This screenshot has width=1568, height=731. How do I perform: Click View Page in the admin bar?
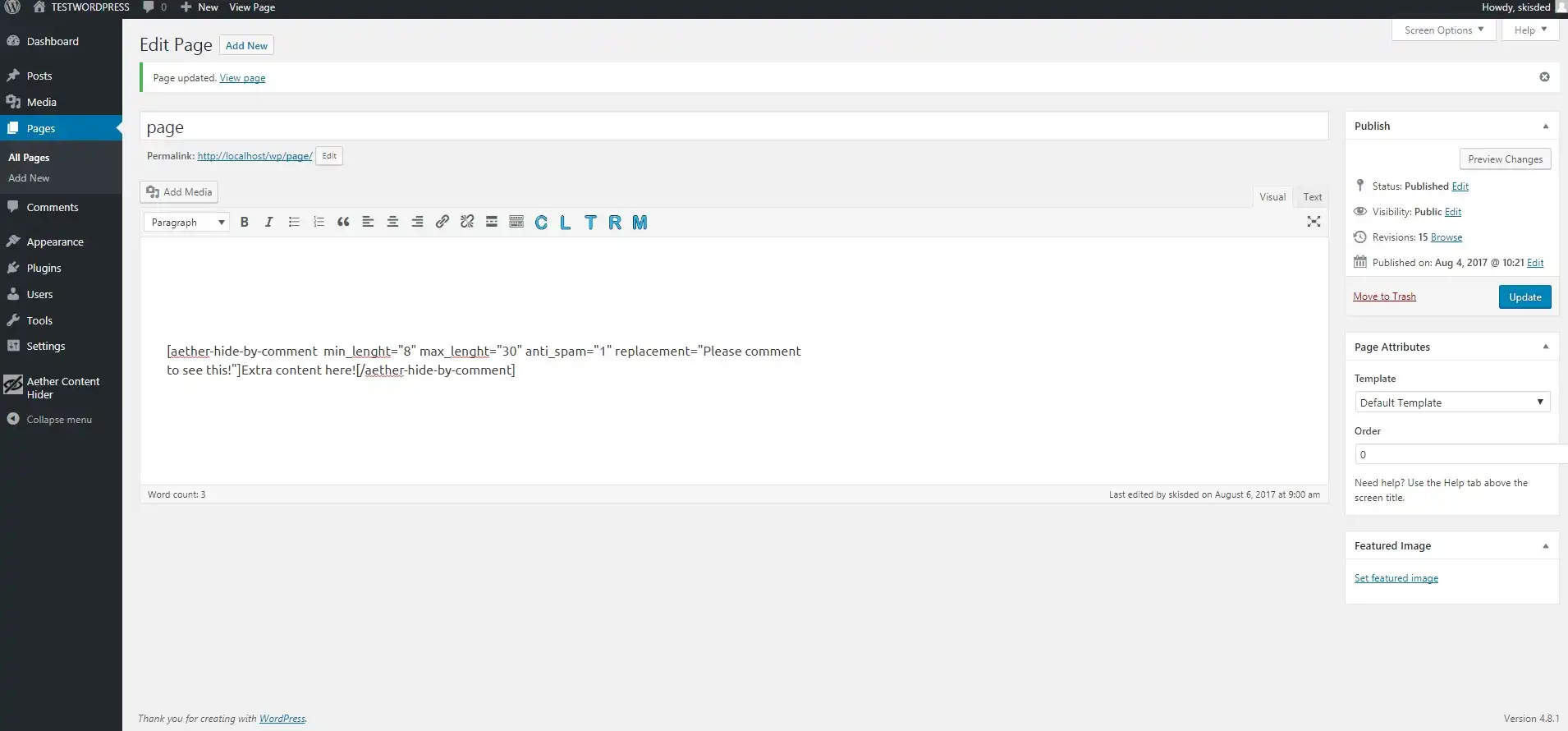(x=252, y=7)
